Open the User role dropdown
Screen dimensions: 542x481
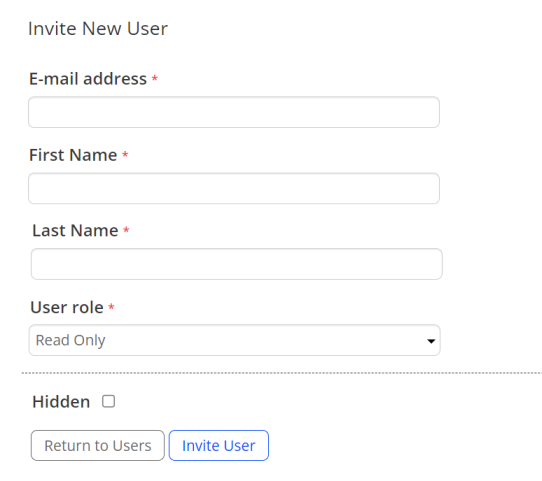click(234, 340)
